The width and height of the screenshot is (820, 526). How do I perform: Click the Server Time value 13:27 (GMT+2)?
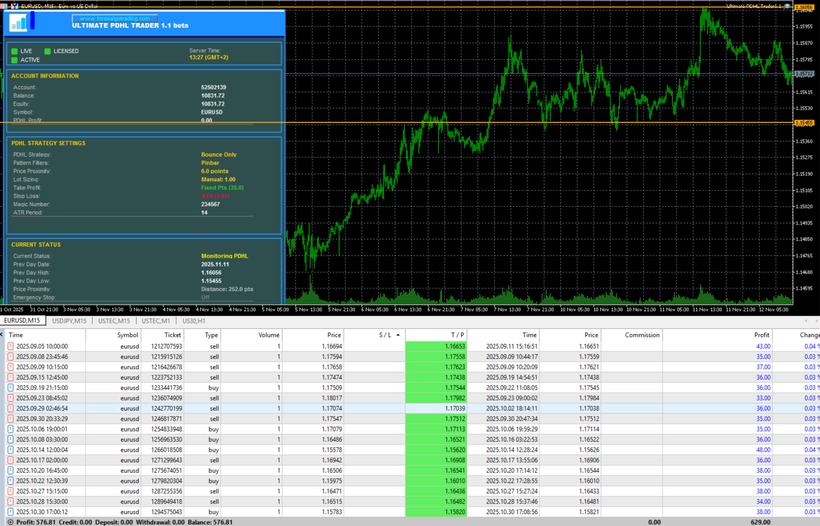pyautogui.click(x=209, y=58)
